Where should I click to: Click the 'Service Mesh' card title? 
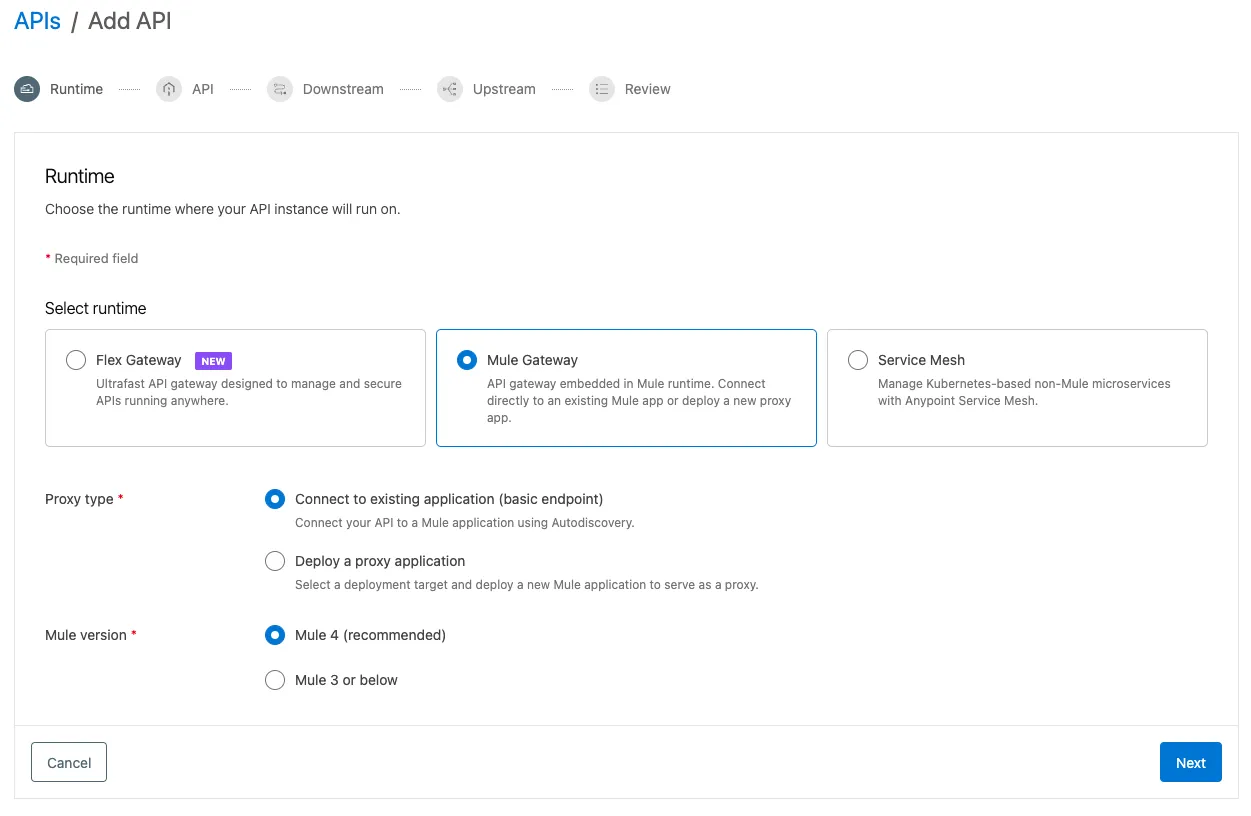click(921, 360)
